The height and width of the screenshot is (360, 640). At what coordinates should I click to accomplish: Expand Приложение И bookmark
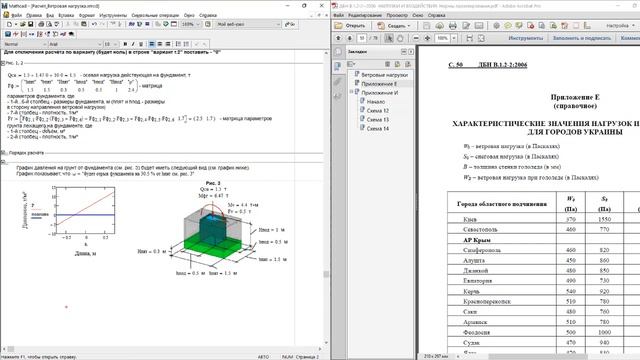[351, 92]
